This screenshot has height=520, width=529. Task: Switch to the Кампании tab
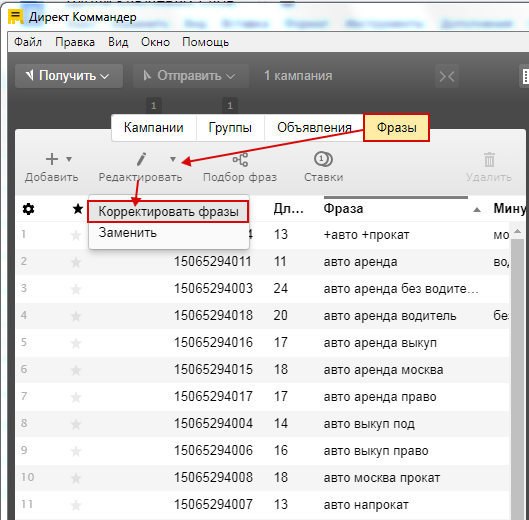click(154, 128)
